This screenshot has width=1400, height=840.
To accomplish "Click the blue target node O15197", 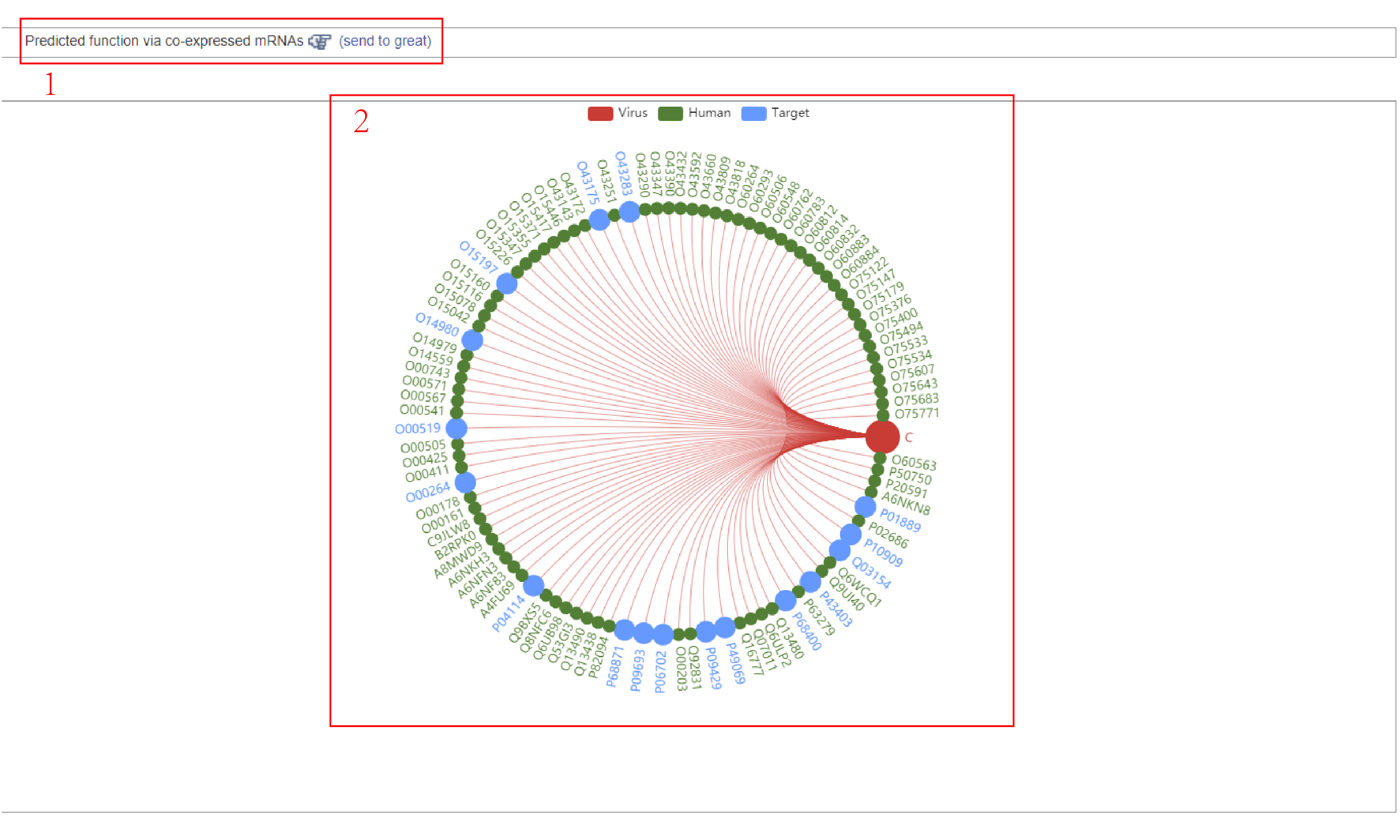I will pyautogui.click(x=507, y=283).
